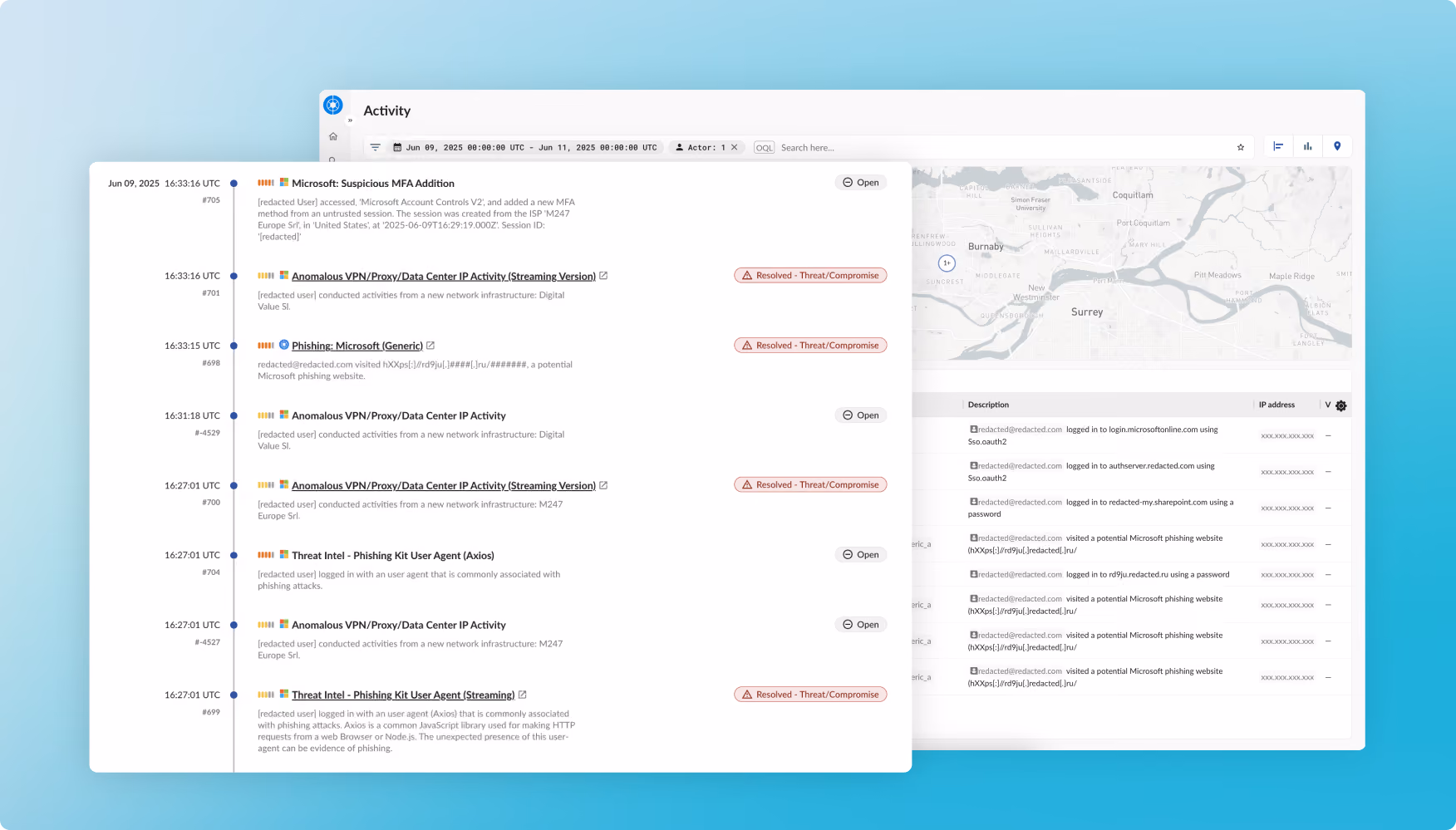The image size is (1456, 830).
Task: Click the Jun 09, 2025 16:33:16 UTC timestamp
Action: point(164,184)
